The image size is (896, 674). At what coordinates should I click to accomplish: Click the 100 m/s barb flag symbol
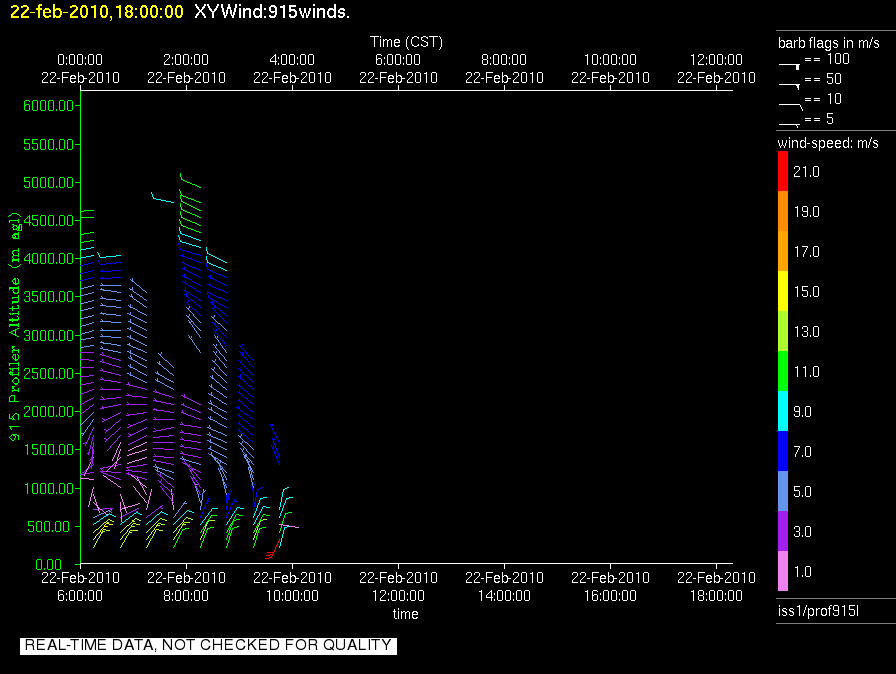[790, 62]
